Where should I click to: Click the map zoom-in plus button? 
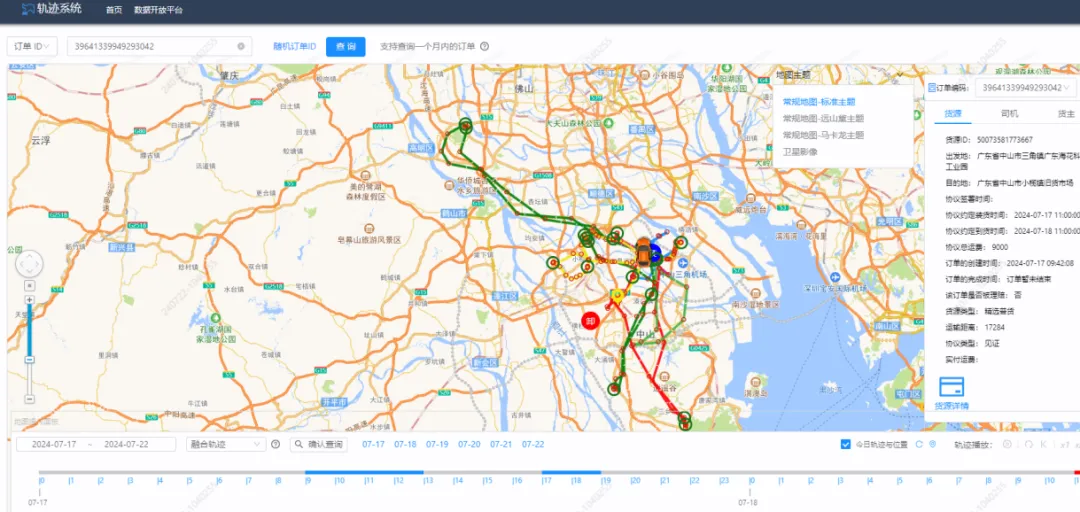point(30,299)
